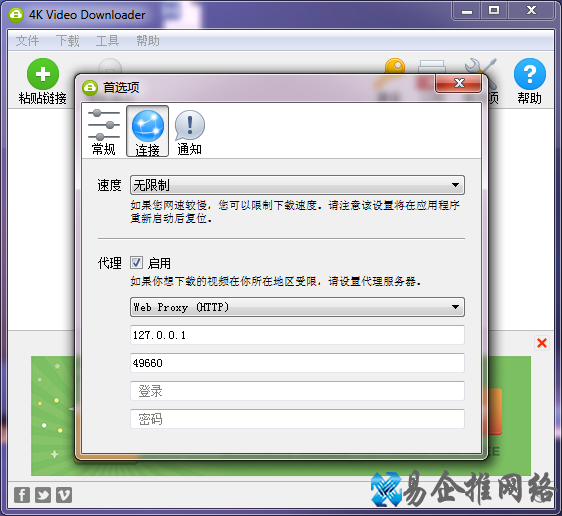Select the General (常规) preferences tab

pos(104,132)
